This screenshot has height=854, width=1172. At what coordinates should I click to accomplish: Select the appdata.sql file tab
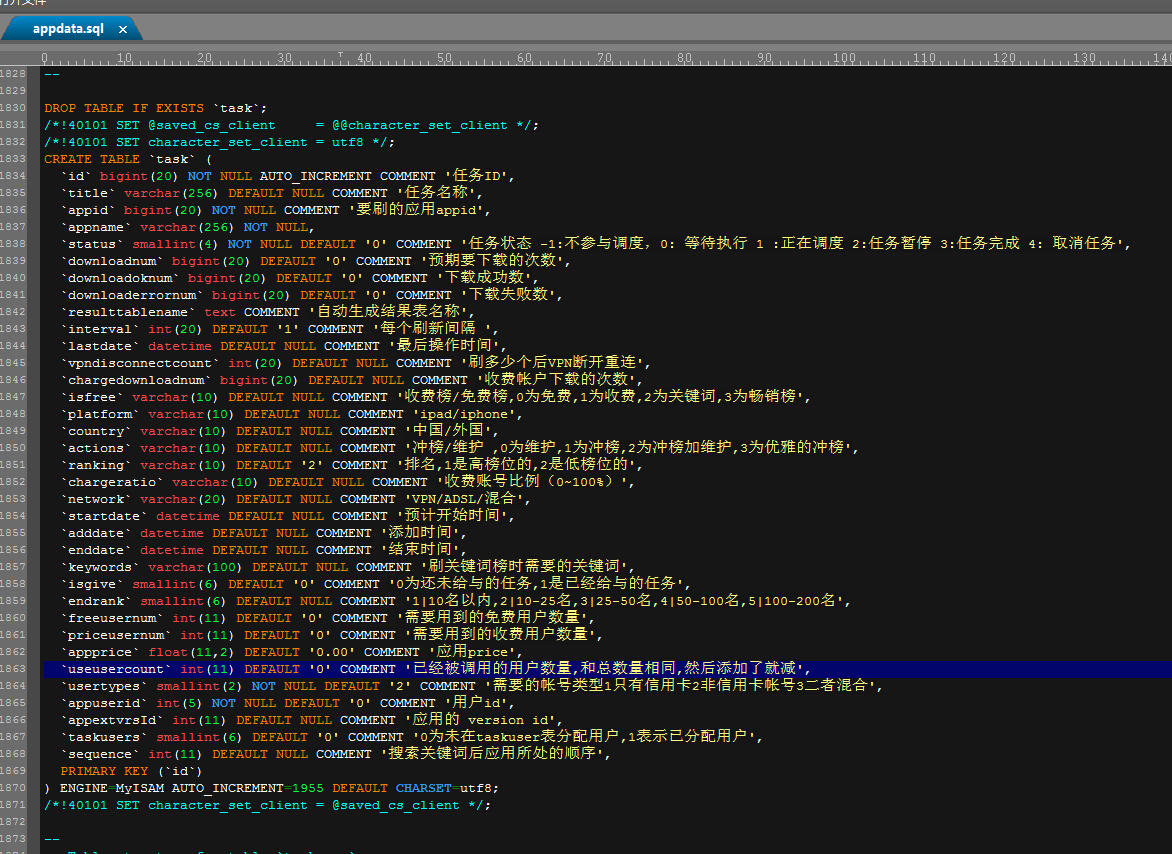click(x=69, y=28)
